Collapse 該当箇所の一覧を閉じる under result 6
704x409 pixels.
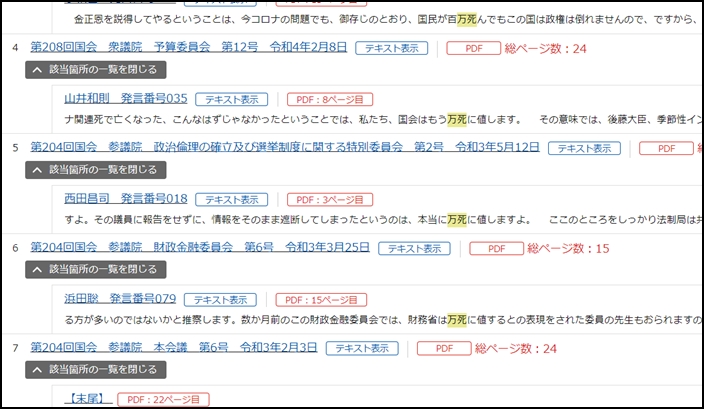click(96, 269)
